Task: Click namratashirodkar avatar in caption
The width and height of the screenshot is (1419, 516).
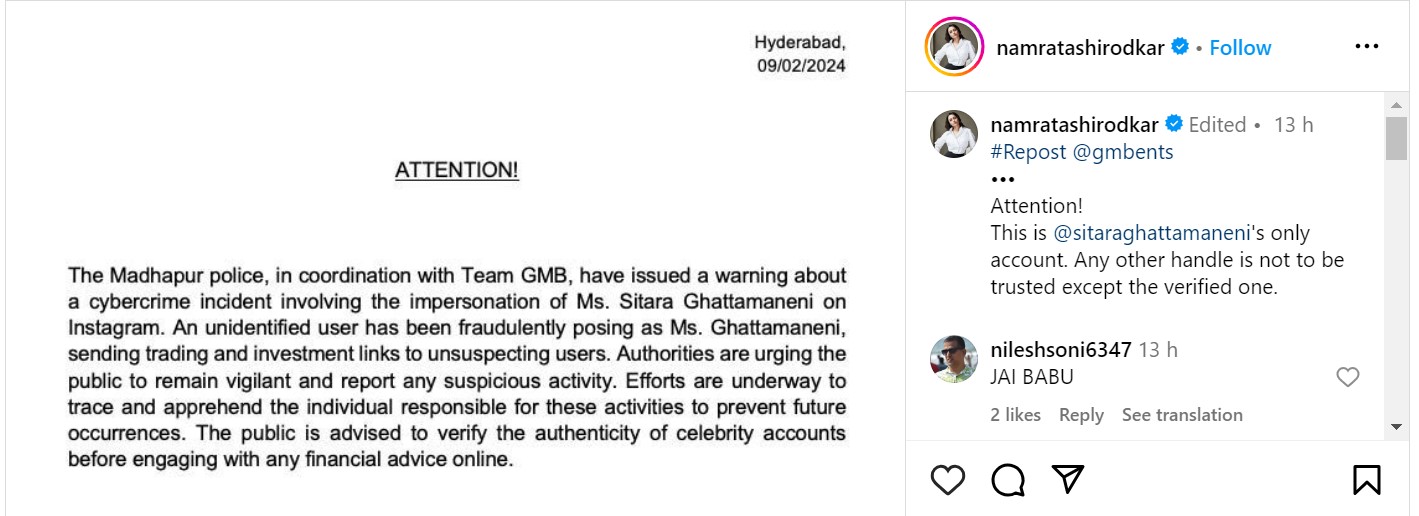Action: click(x=953, y=134)
